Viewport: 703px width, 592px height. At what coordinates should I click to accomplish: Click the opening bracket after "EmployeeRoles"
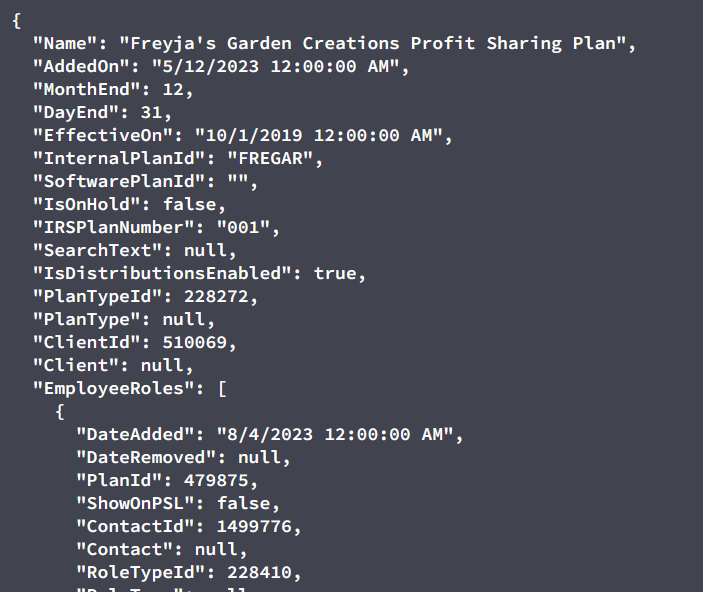222,389
